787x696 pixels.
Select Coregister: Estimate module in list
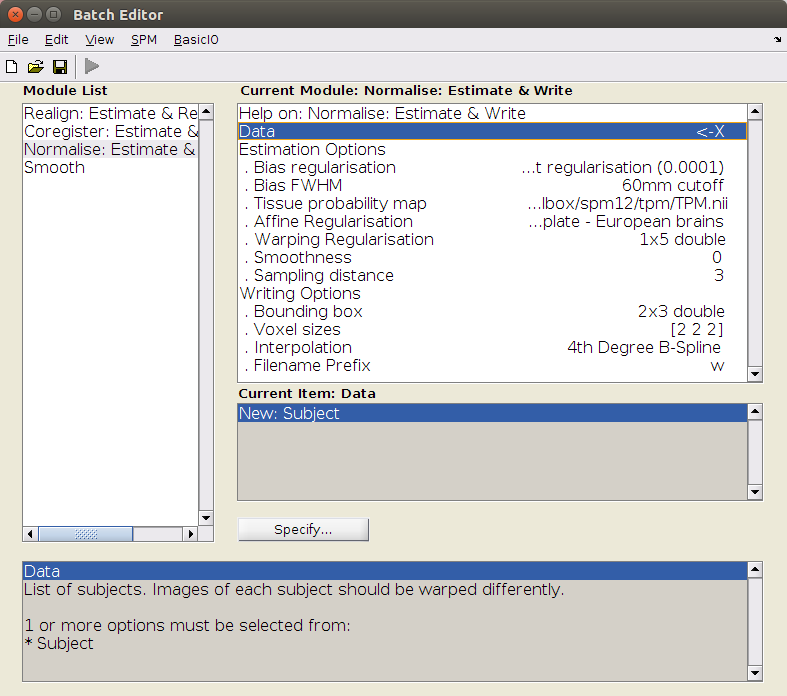coord(110,131)
